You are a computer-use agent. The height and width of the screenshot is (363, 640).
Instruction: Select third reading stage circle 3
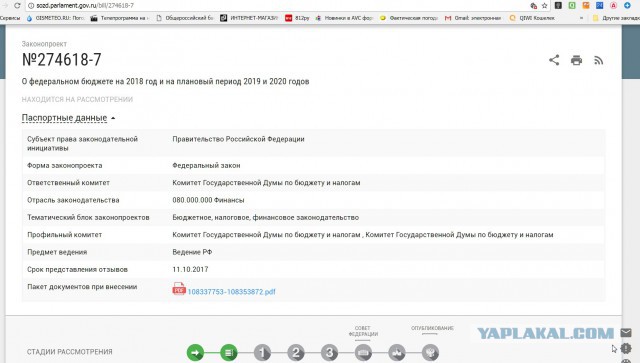329,352
